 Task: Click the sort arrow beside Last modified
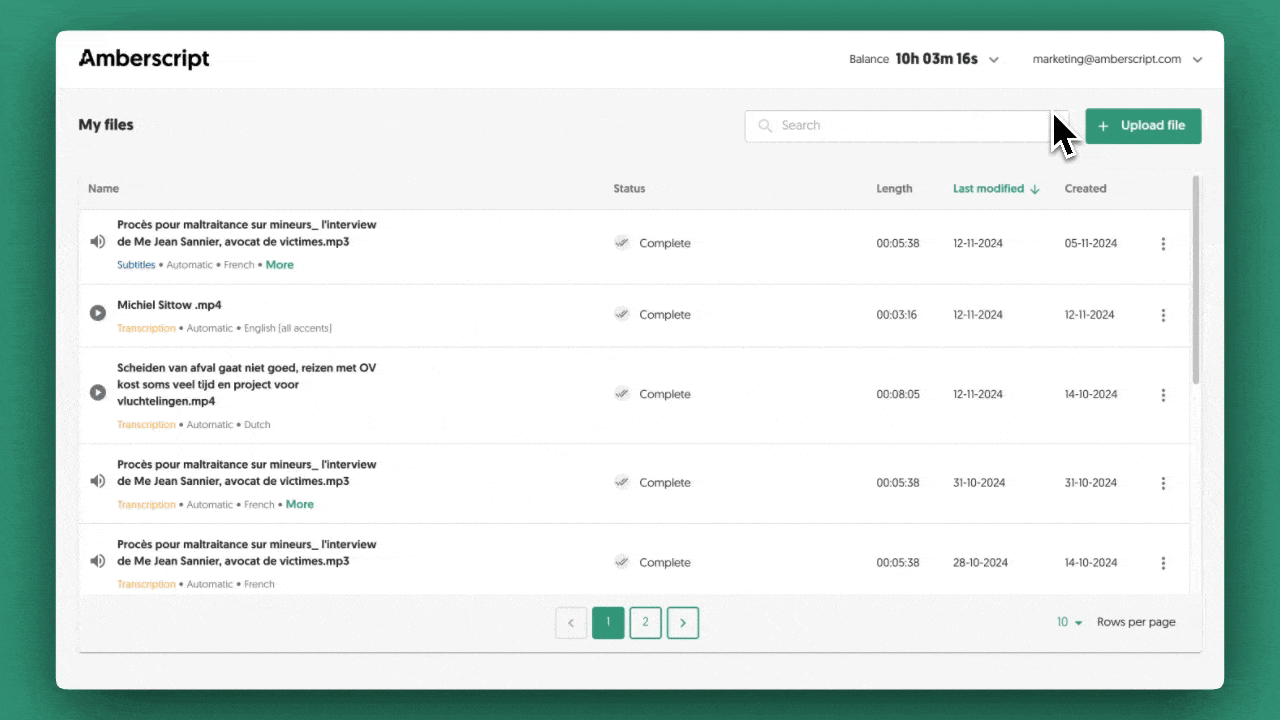point(1035,189)
